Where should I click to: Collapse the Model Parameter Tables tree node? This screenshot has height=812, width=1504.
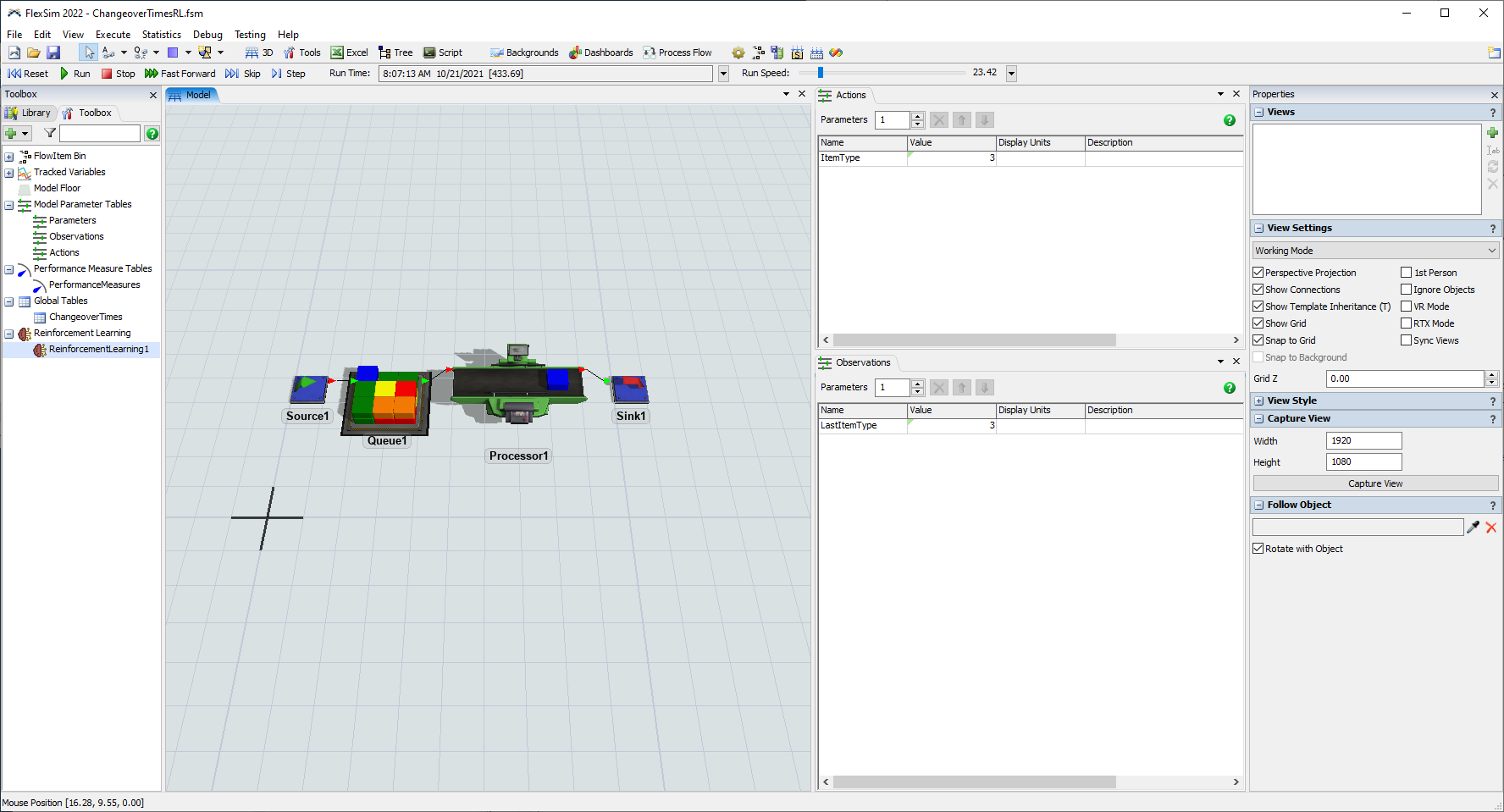9,205
